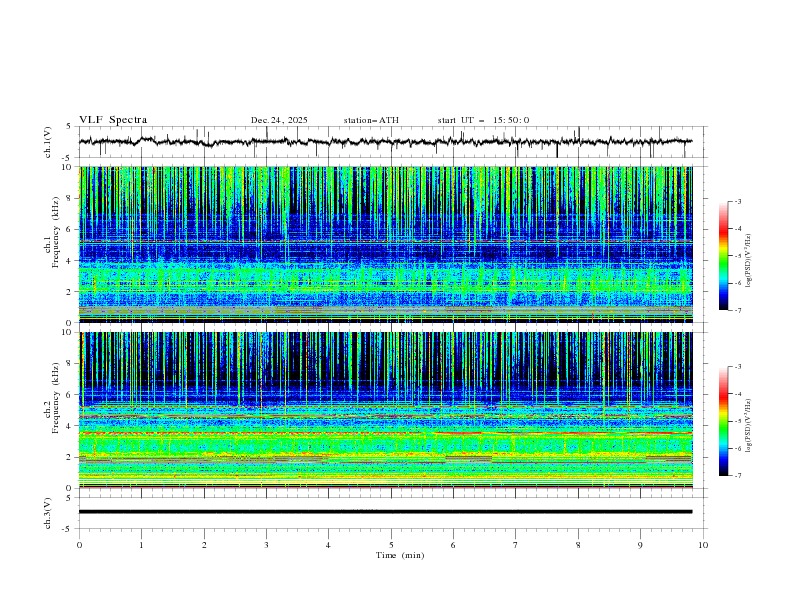Click the 1 minute tick label on time axis
The width and height of the screenshot is (792, 612).
141,545
